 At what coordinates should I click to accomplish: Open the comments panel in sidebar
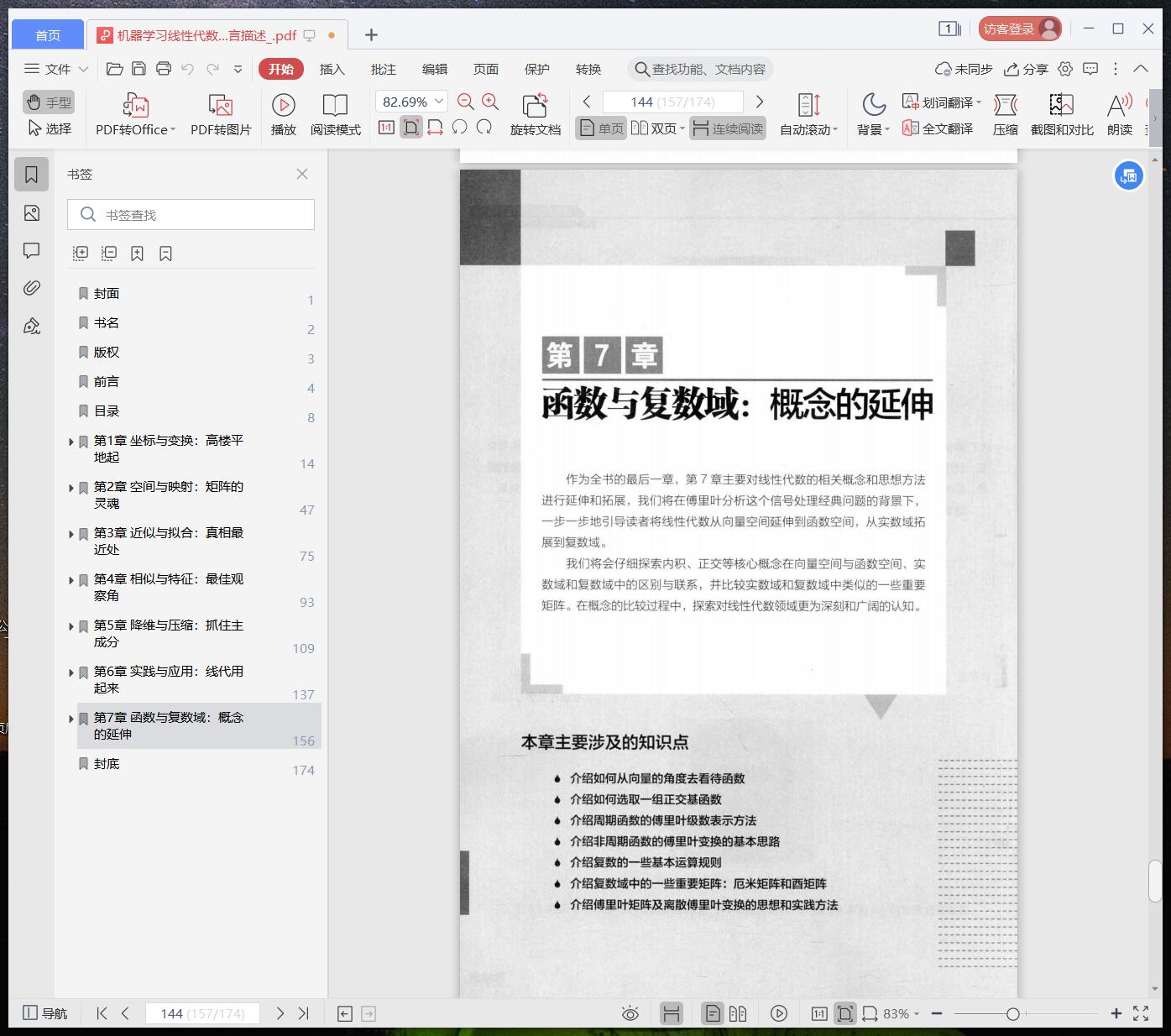click(32, 250)
